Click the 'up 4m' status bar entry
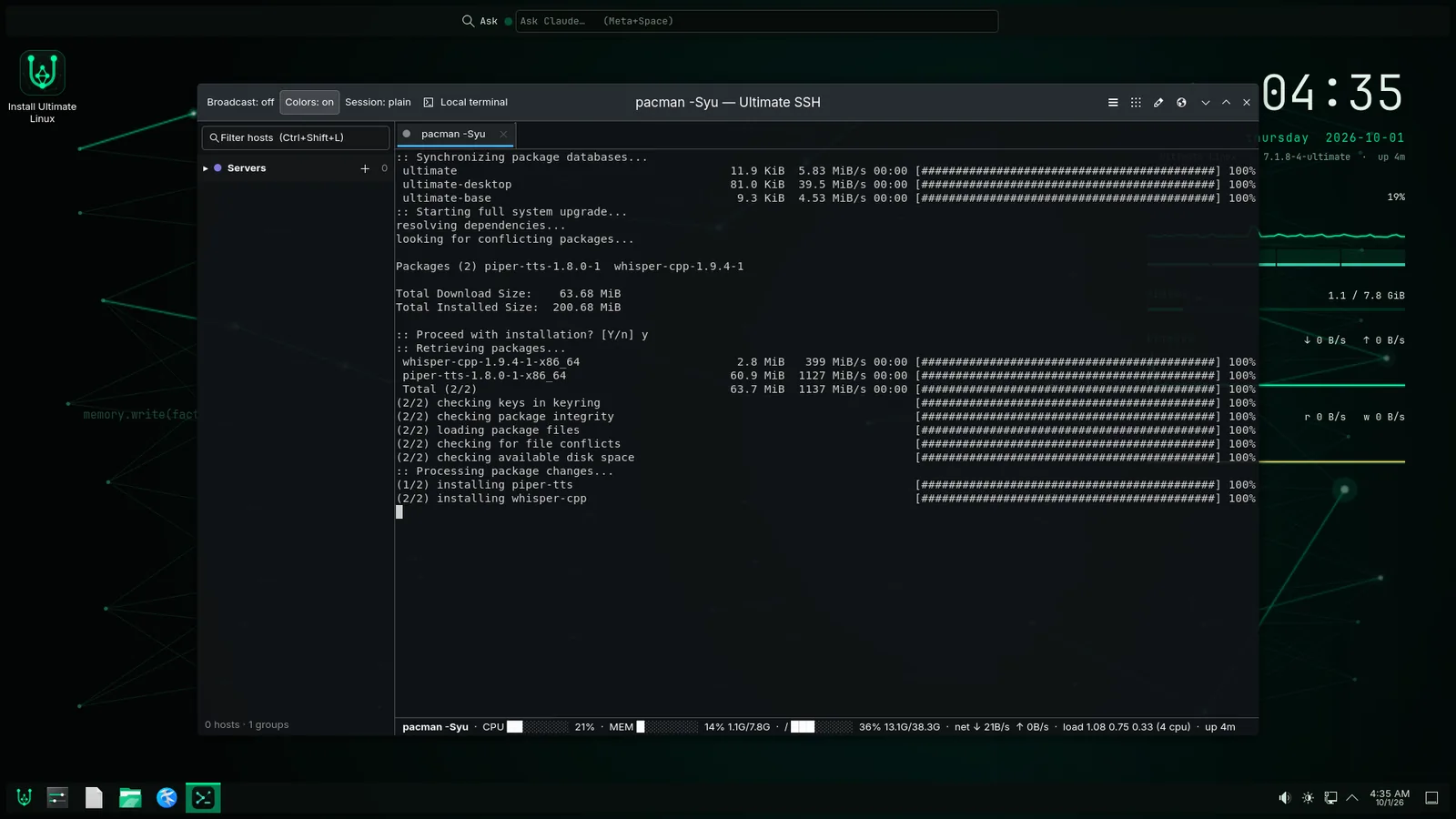 coord(1220,727)
